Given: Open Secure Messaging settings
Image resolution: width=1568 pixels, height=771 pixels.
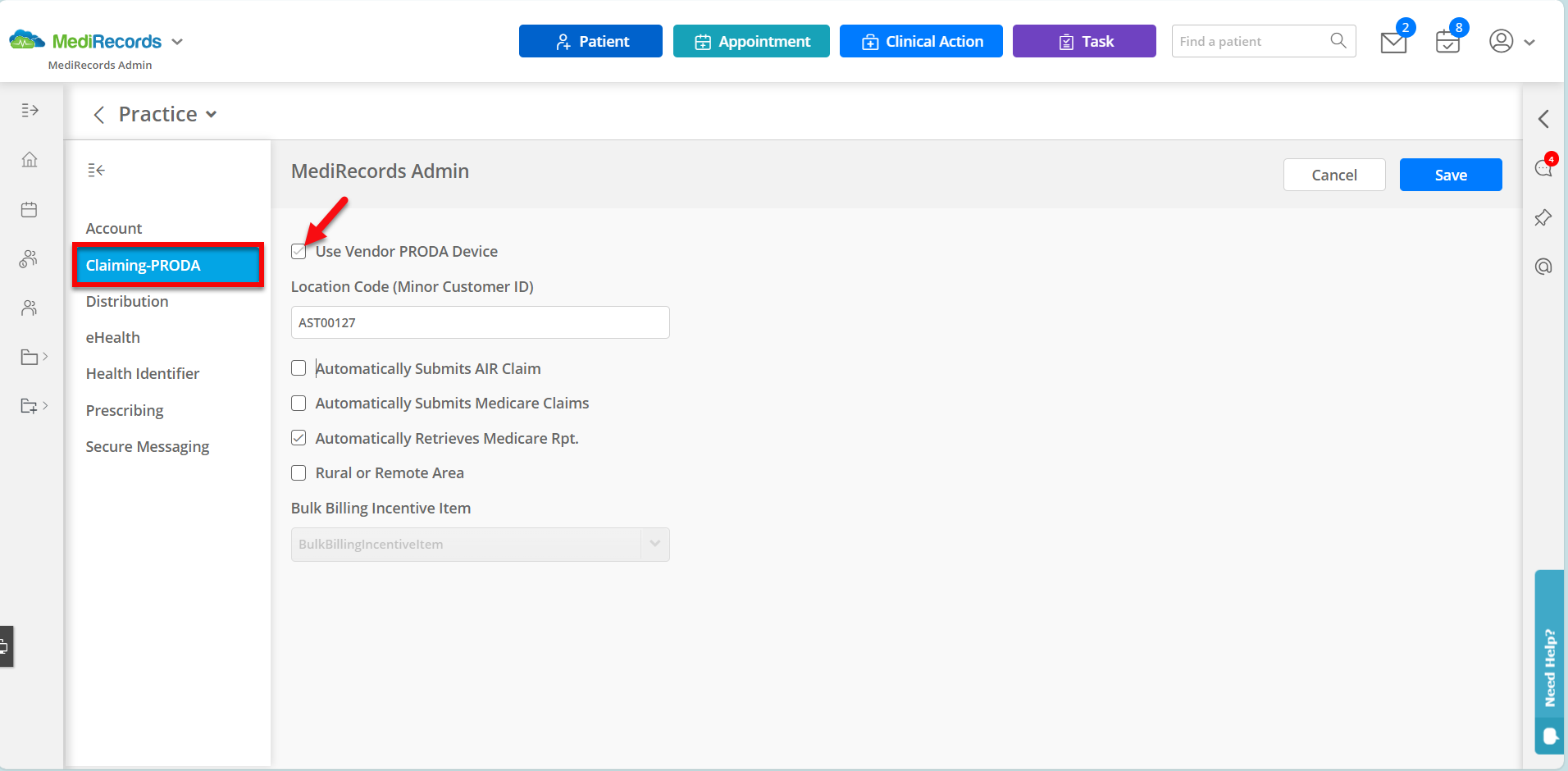Looking at the screenshot, I should 148,446.
